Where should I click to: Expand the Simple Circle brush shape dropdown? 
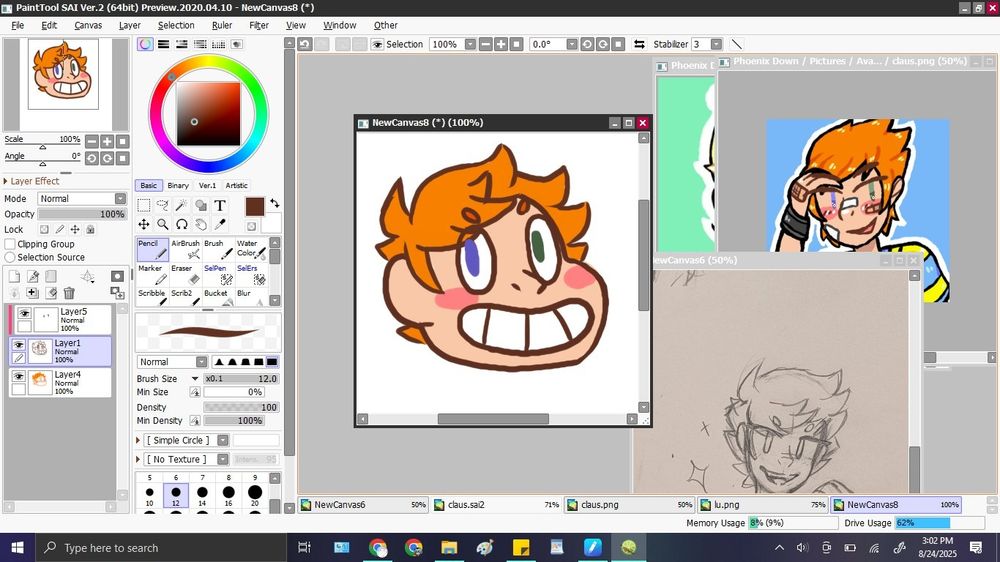coord(222,440)
